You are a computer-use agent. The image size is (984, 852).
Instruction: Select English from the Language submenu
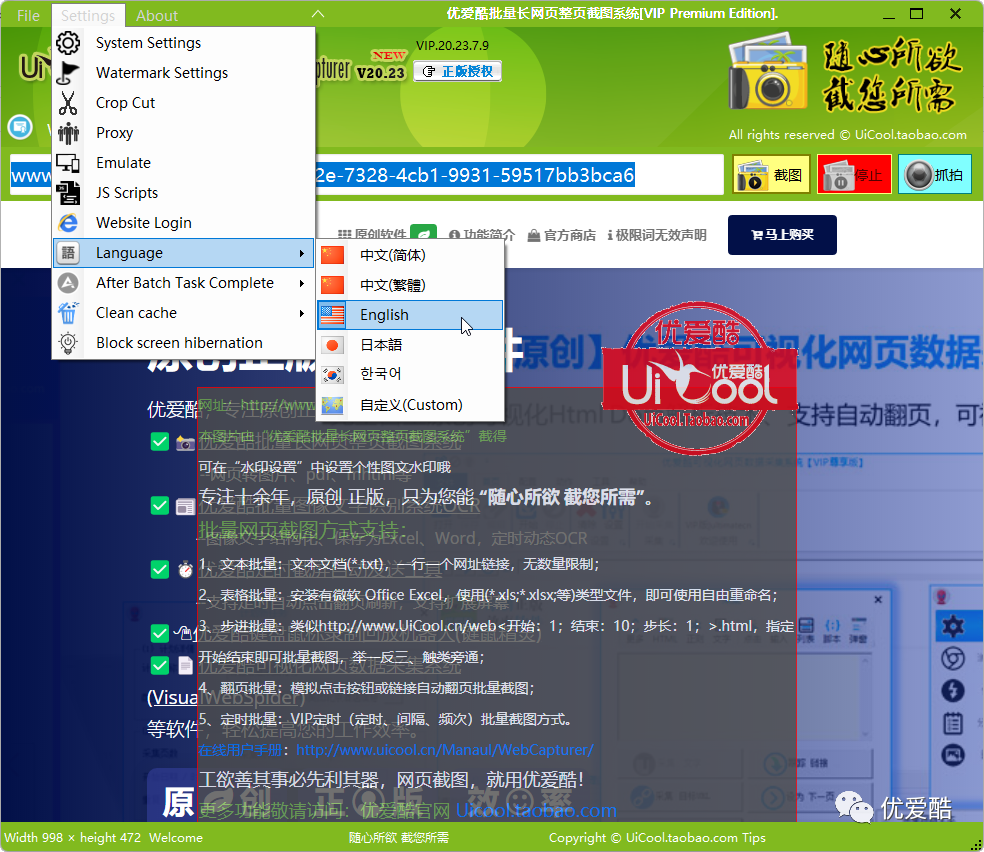coord(384,314)
